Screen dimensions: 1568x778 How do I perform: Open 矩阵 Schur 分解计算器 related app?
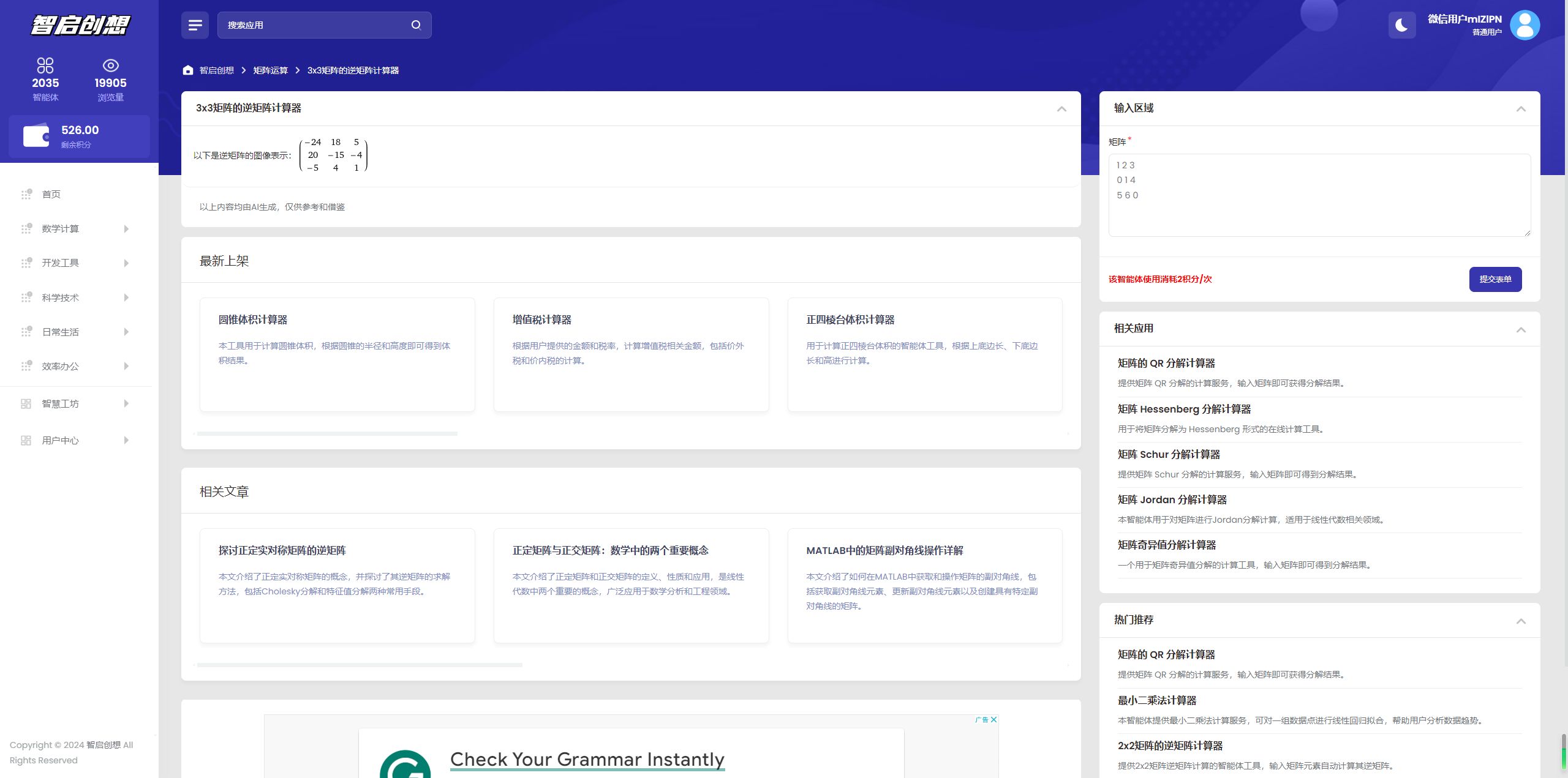point(1169,454)
